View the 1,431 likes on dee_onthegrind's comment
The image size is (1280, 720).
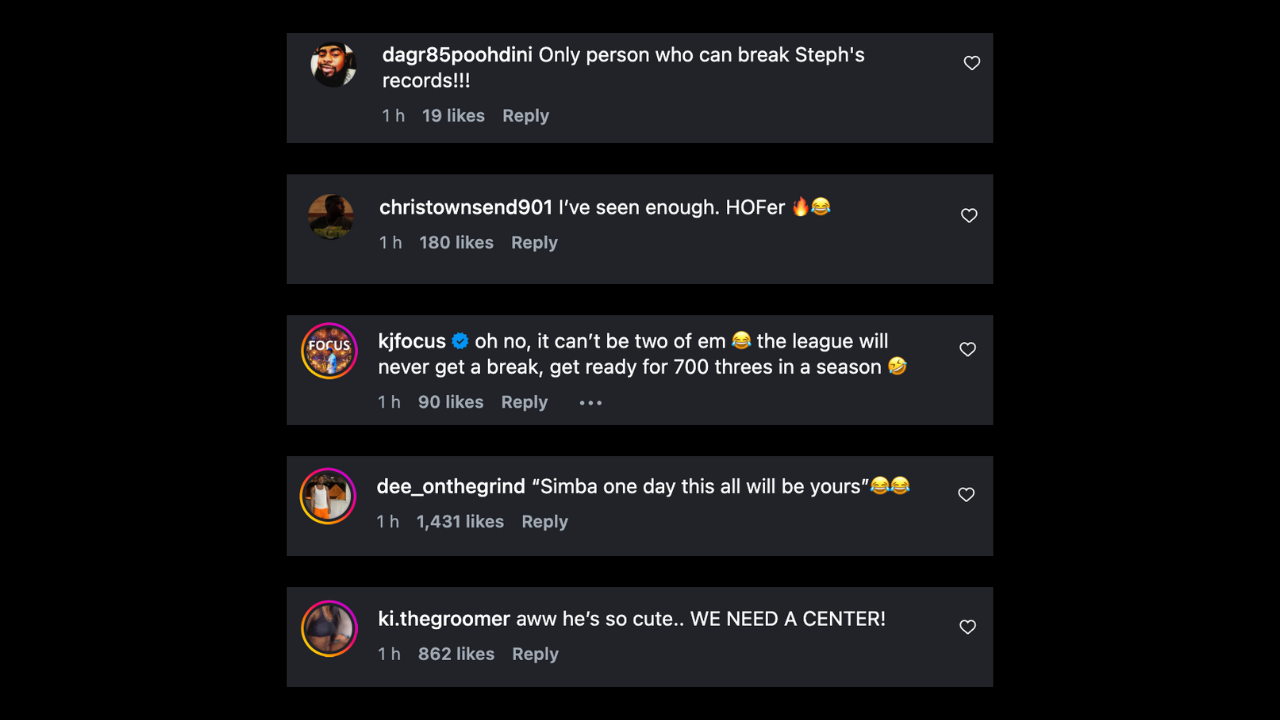click(x=460, y=521)
